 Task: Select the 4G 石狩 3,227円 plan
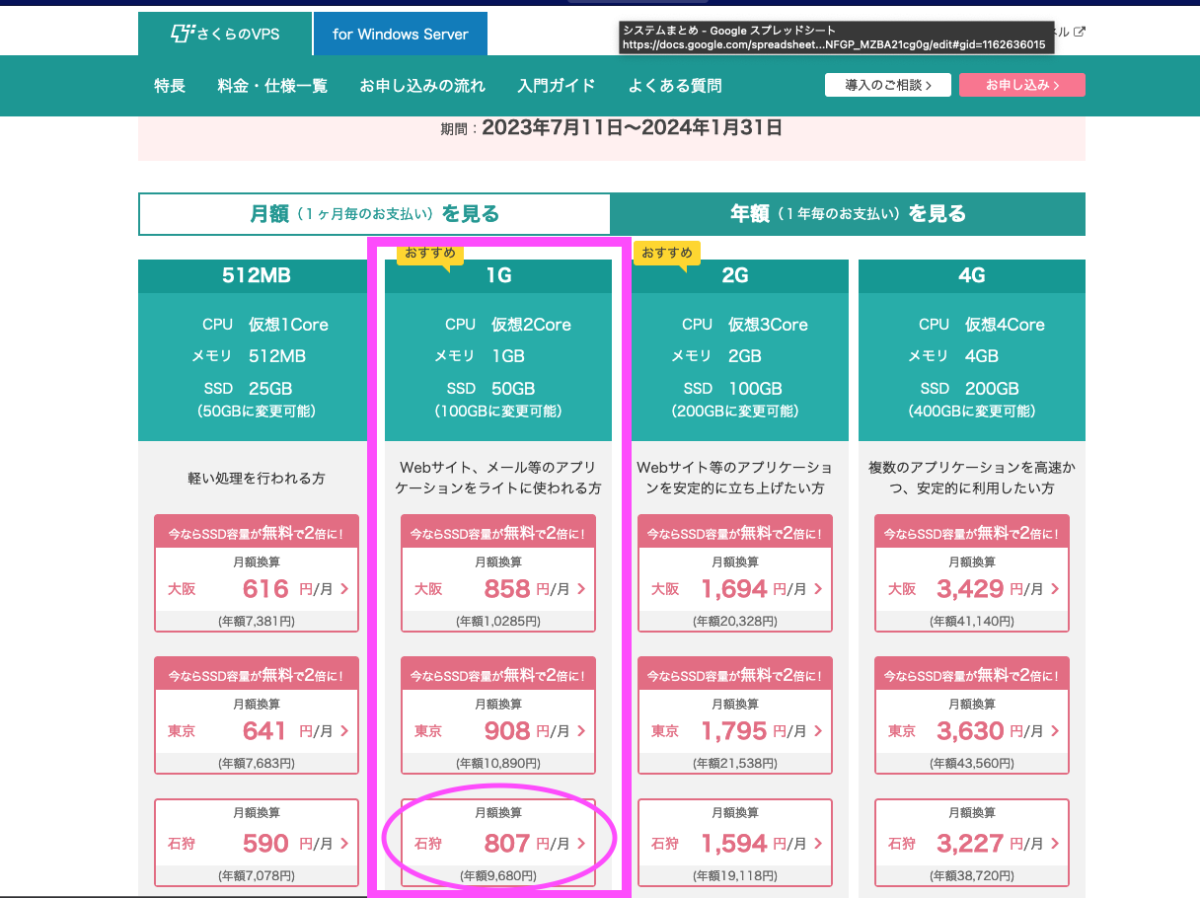point(971,844)
